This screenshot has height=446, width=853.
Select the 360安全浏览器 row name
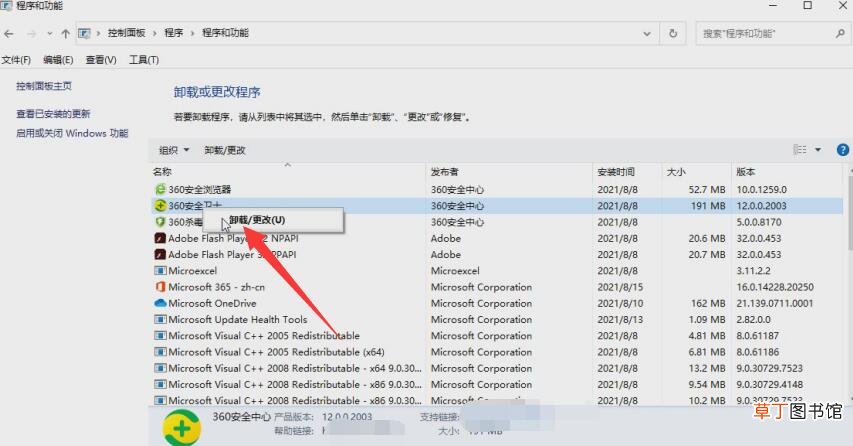pyautogui.click(x=200, y=189)
